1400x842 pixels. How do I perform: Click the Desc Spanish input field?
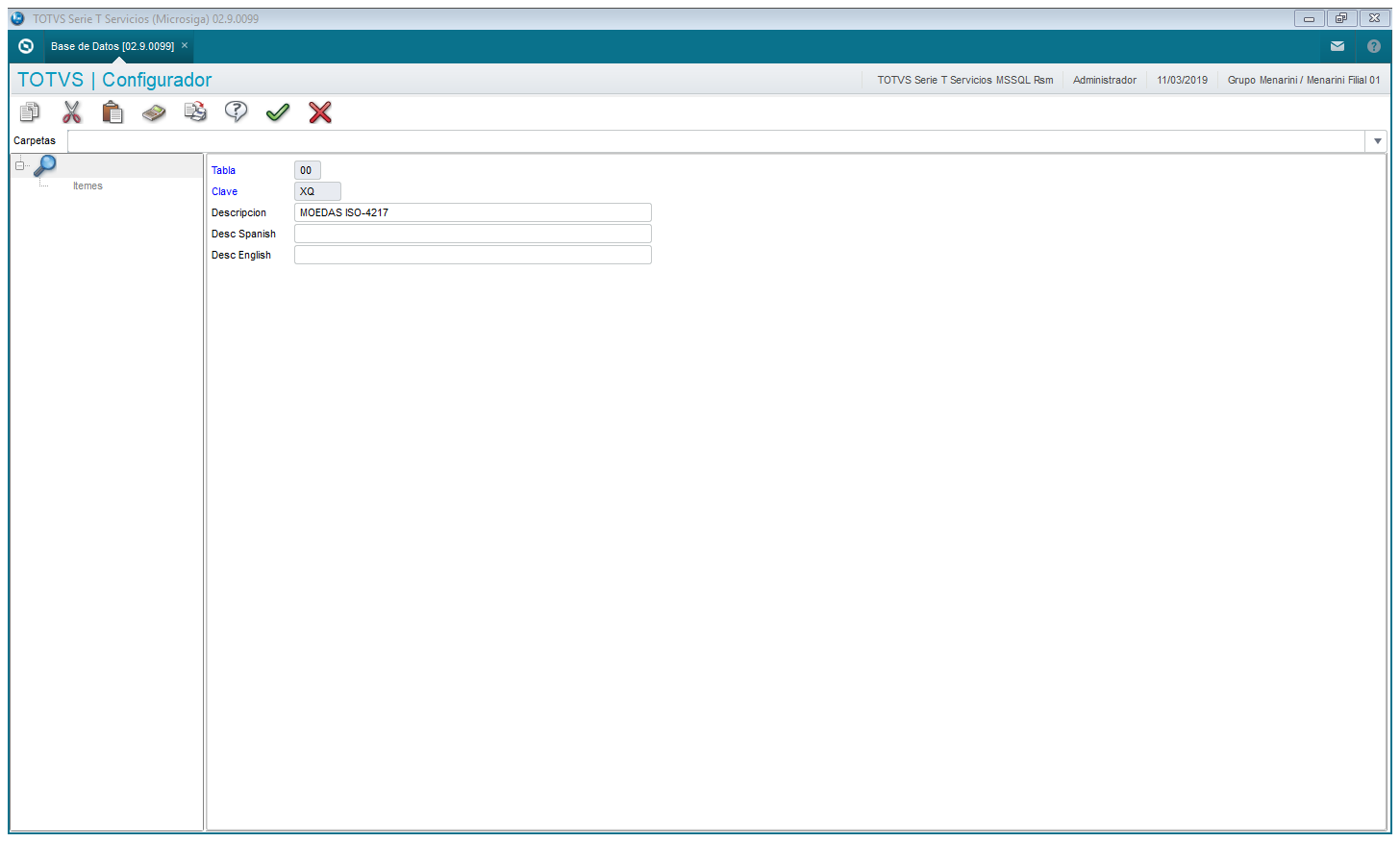(x=473, y=234)
